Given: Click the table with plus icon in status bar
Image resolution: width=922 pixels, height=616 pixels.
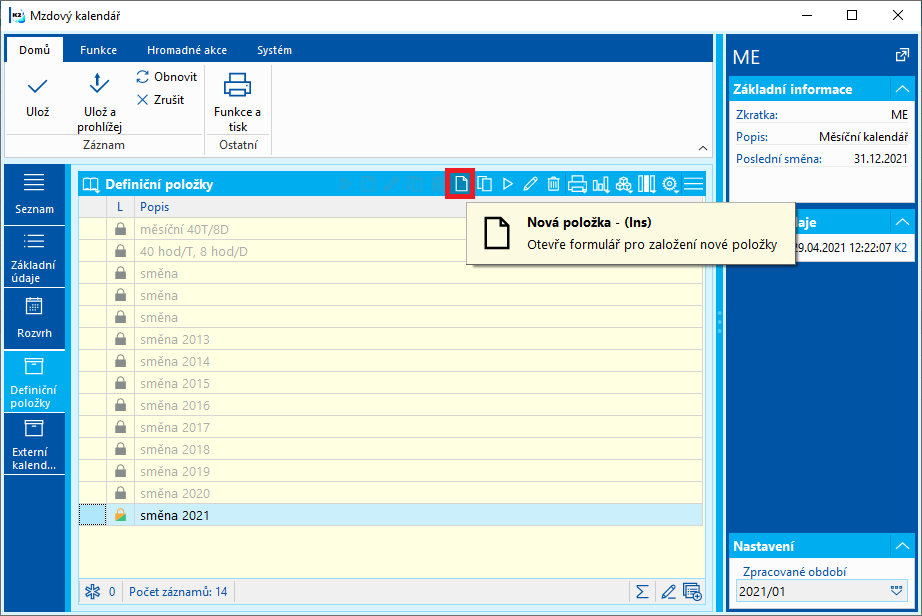Looking at the screenshot, I should [x=693, y=592].
